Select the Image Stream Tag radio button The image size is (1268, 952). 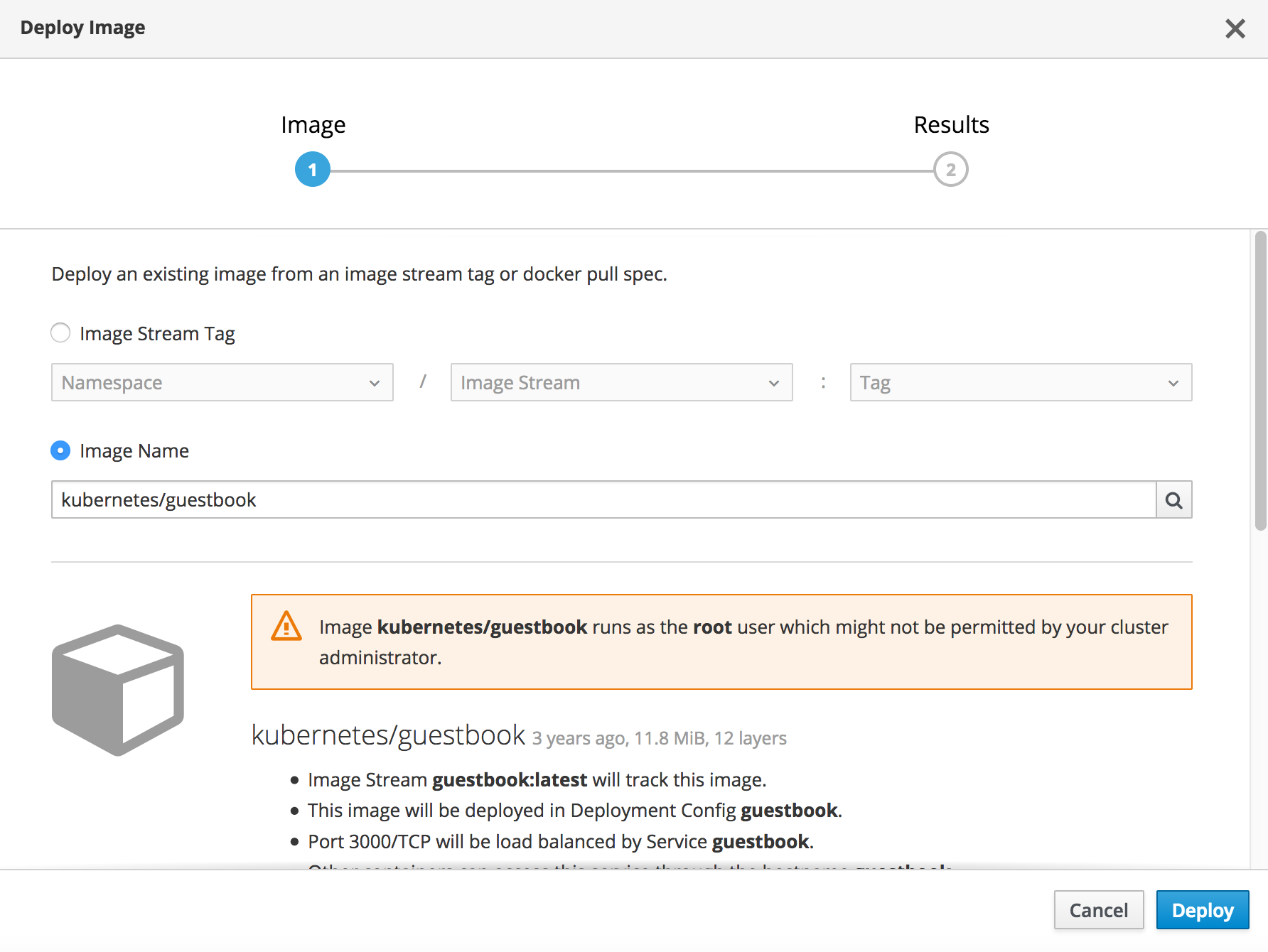tap(60, 332)
